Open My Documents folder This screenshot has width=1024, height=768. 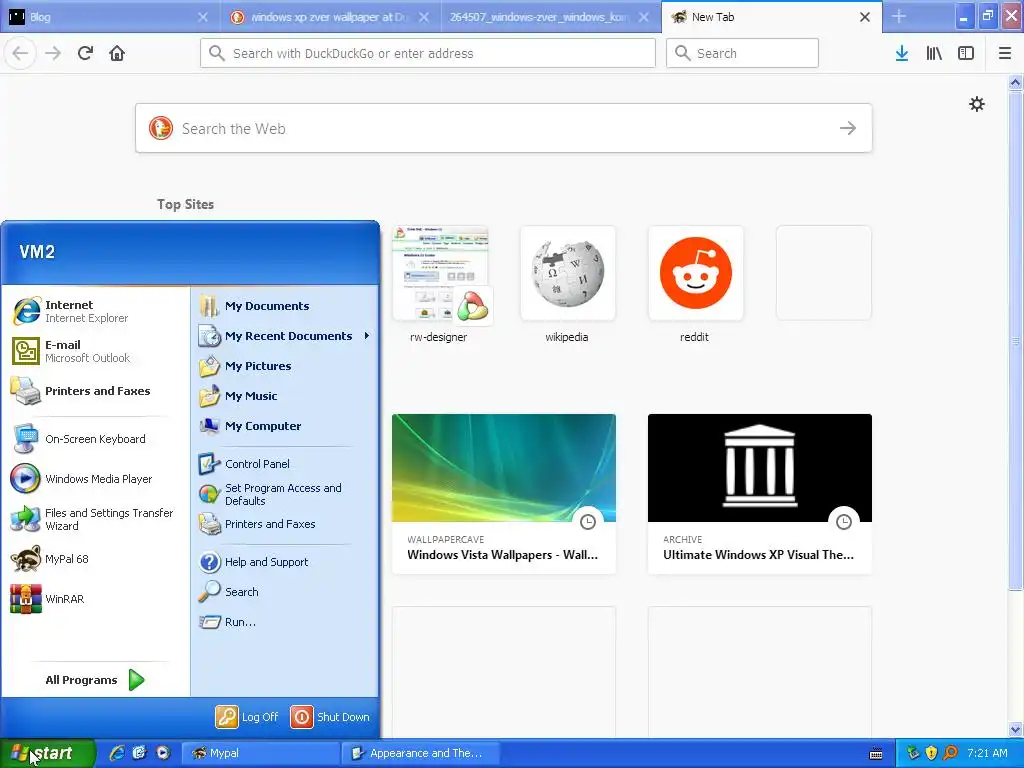[285, 306]
